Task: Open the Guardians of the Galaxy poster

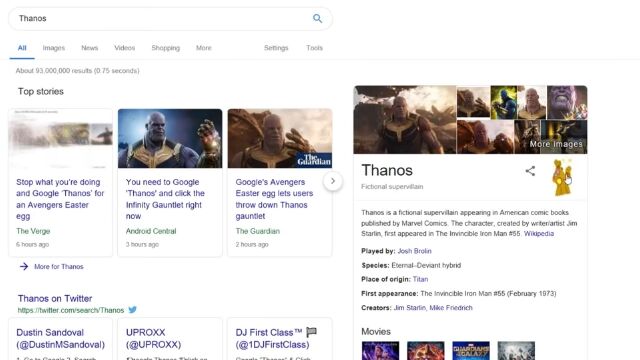Action: [x=471, y=351]
